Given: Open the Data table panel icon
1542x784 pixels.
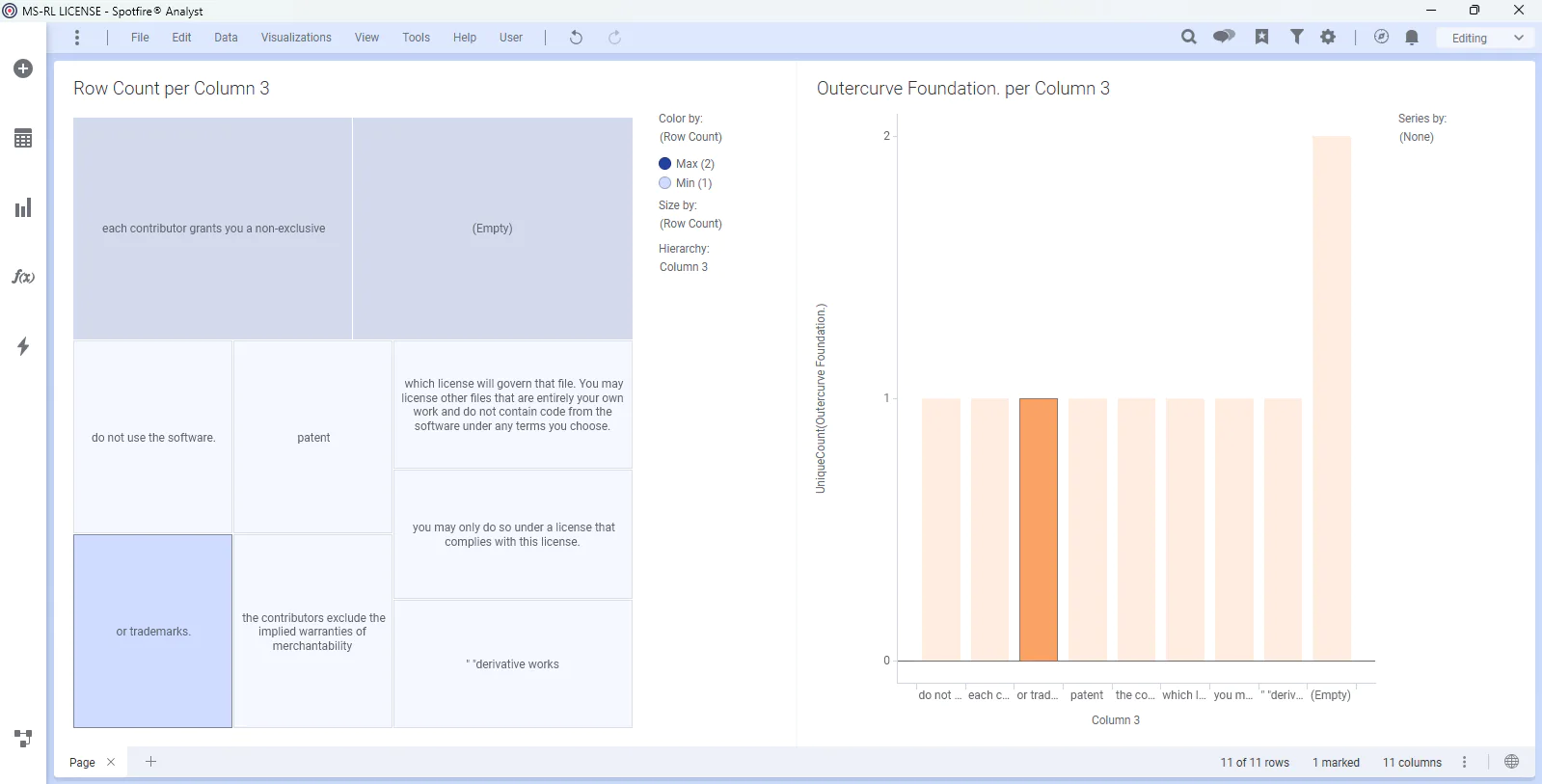Looking at the screenshot, I should 23,138.
